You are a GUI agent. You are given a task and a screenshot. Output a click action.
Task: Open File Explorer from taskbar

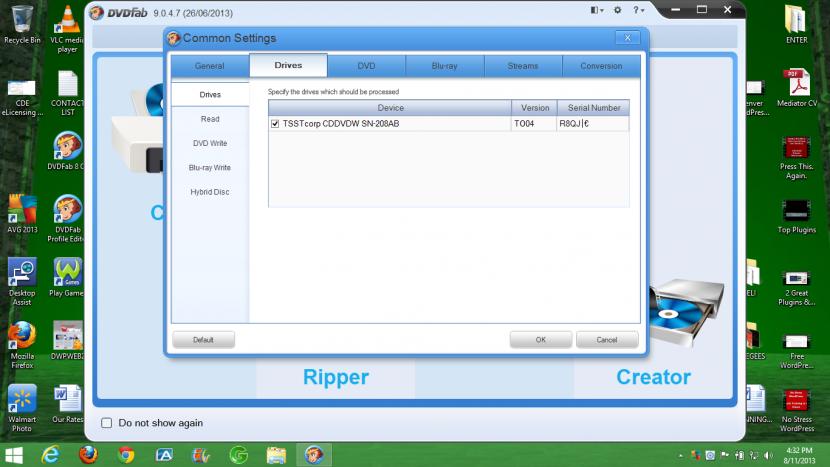pyautogui.click(x=276, y=455)
